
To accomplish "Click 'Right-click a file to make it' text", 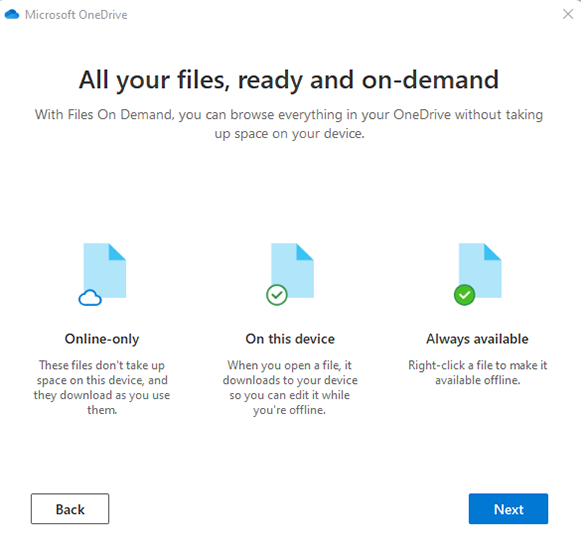I will pos(478,372).
